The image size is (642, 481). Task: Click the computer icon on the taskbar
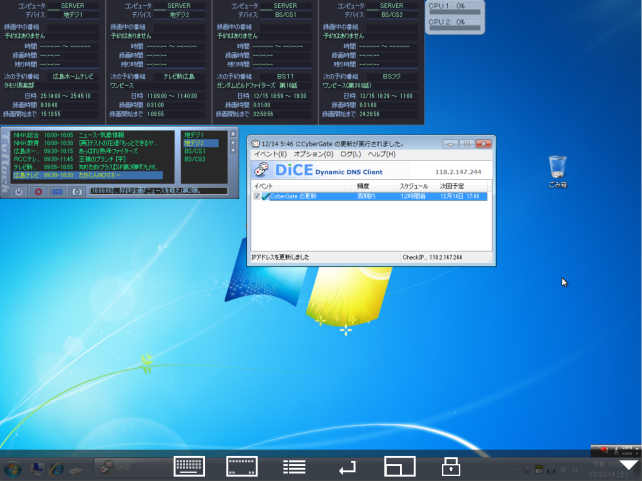click(37, 469)
